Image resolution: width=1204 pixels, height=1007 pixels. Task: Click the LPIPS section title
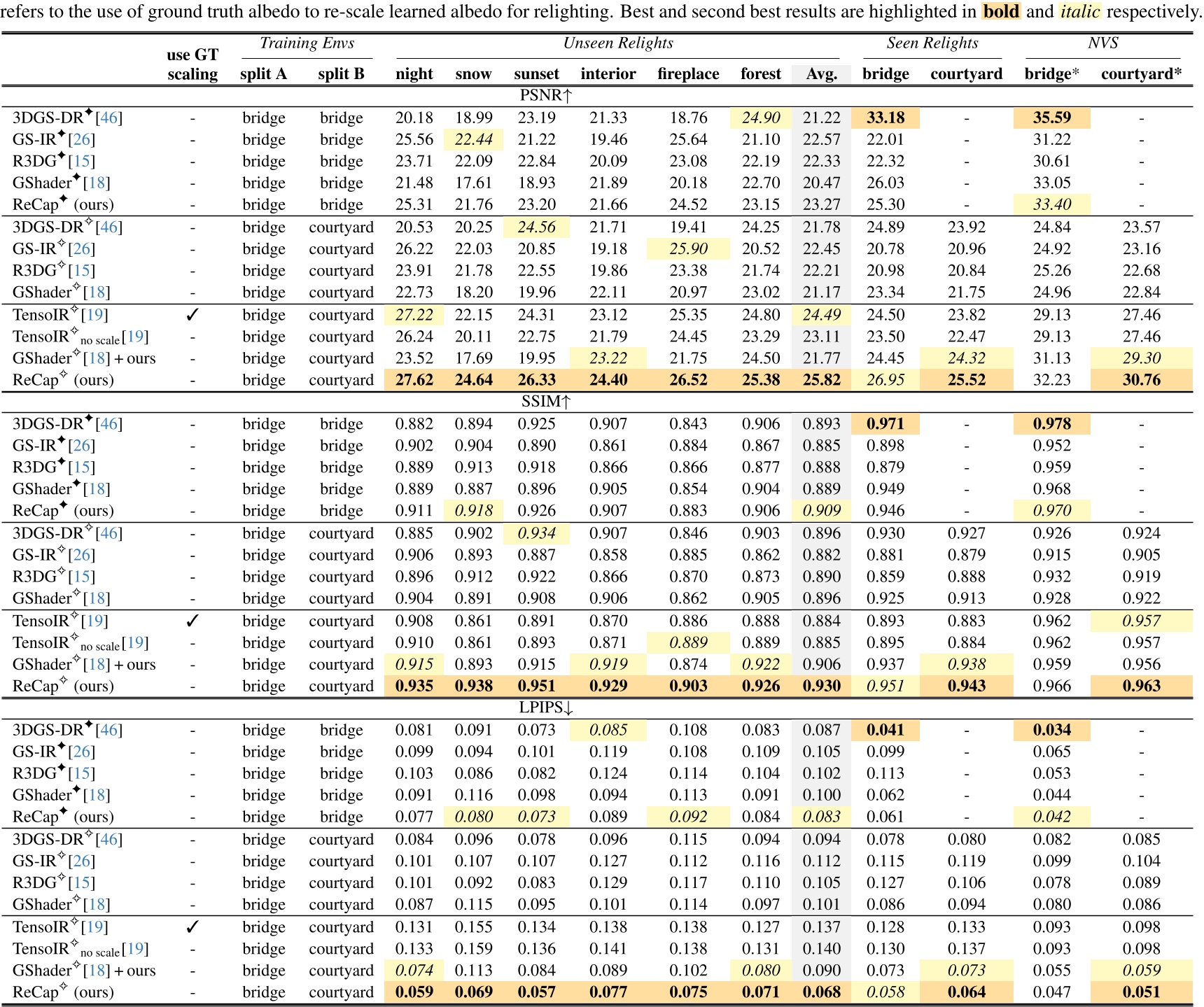point(545,707)
